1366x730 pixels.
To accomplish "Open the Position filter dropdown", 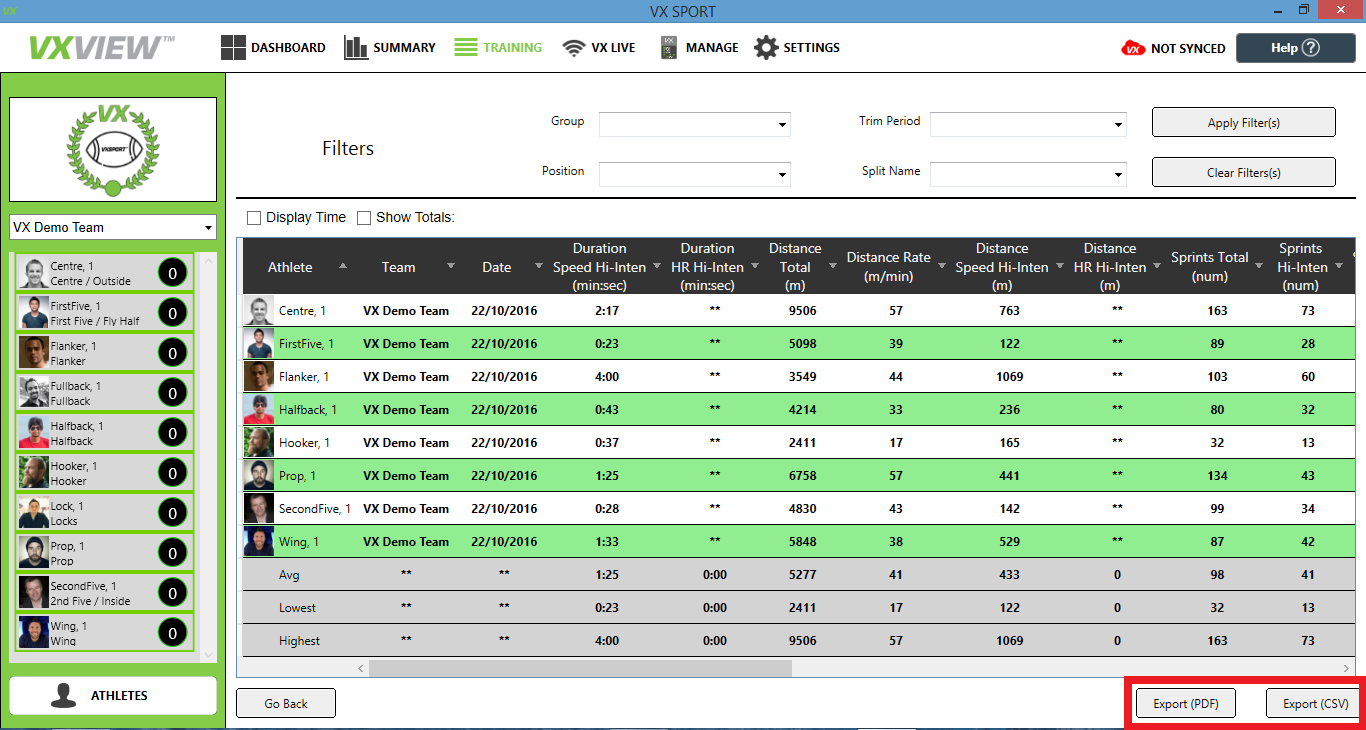I will pyautogui.click(x=694, y=174).
